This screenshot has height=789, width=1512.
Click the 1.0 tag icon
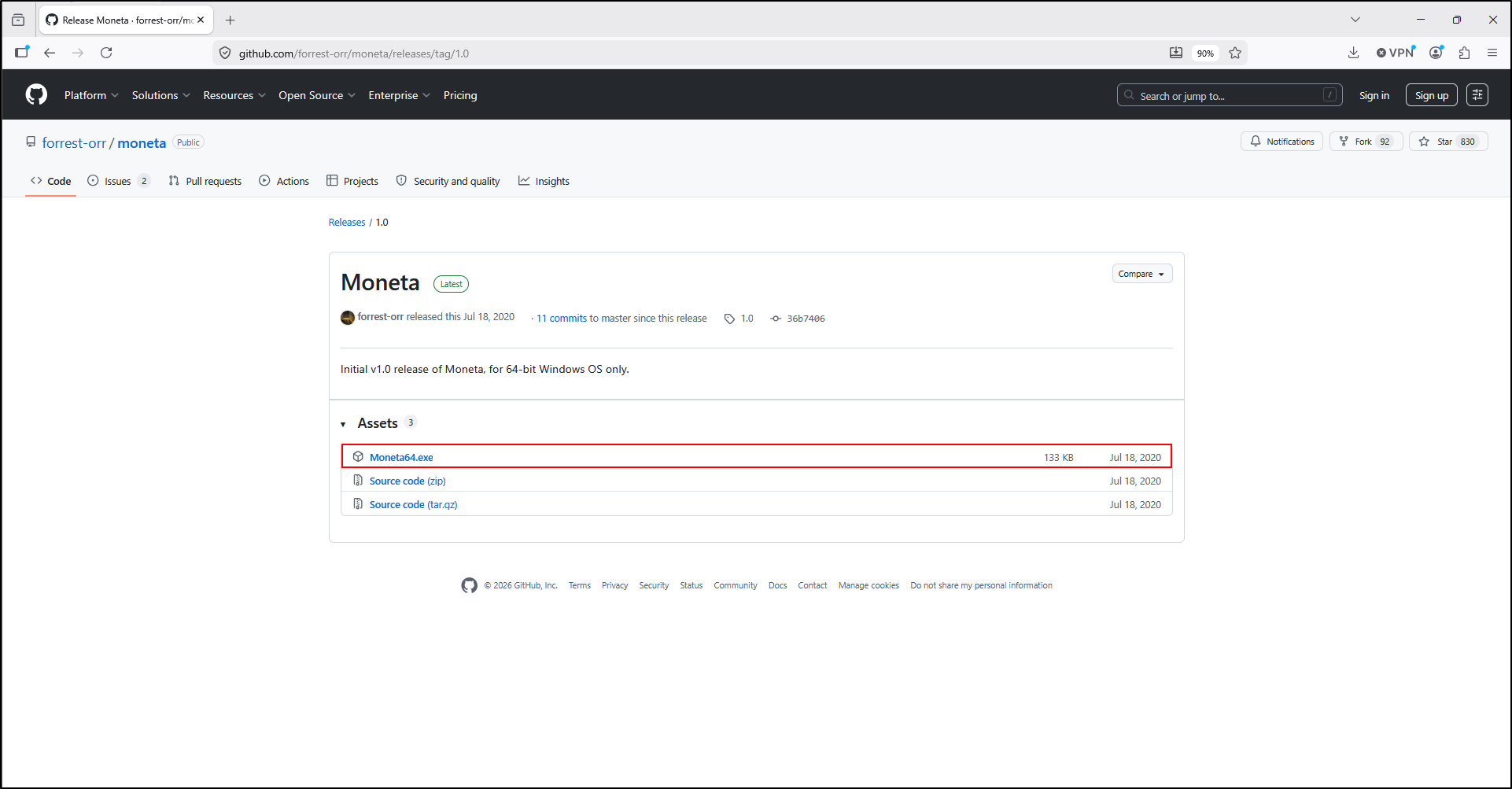(x=729, y=319)
